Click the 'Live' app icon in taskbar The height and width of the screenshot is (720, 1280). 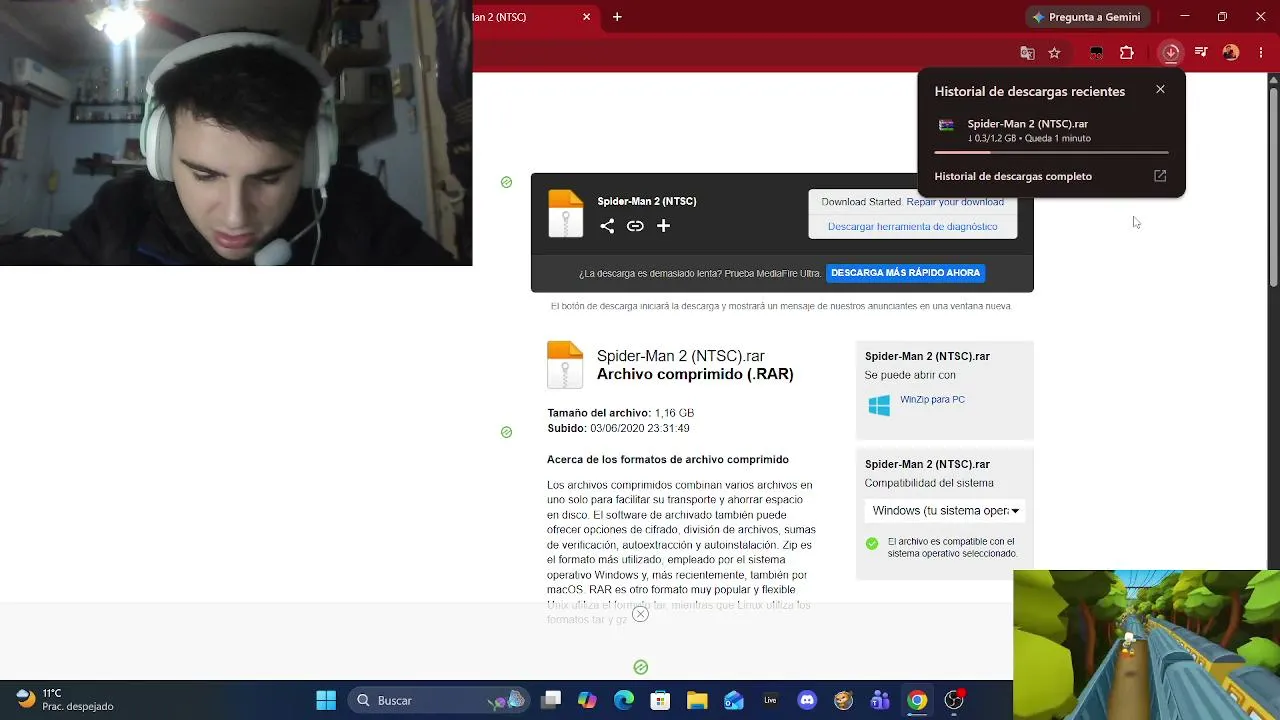(x=770, y=700)
